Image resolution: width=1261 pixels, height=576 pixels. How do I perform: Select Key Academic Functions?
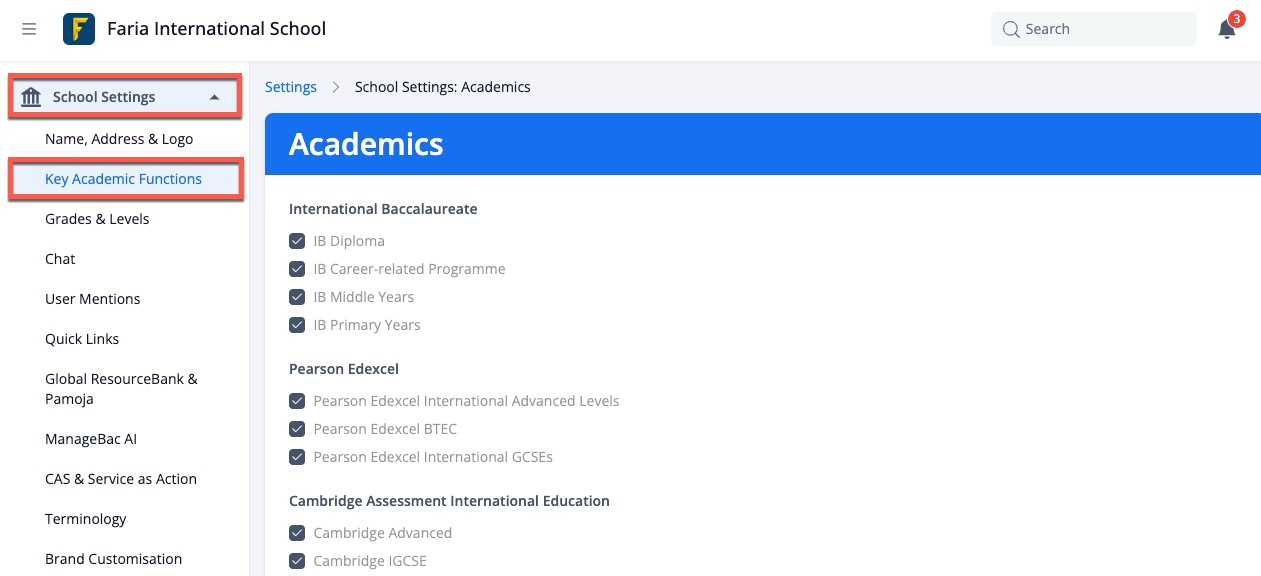click(123, 179)
